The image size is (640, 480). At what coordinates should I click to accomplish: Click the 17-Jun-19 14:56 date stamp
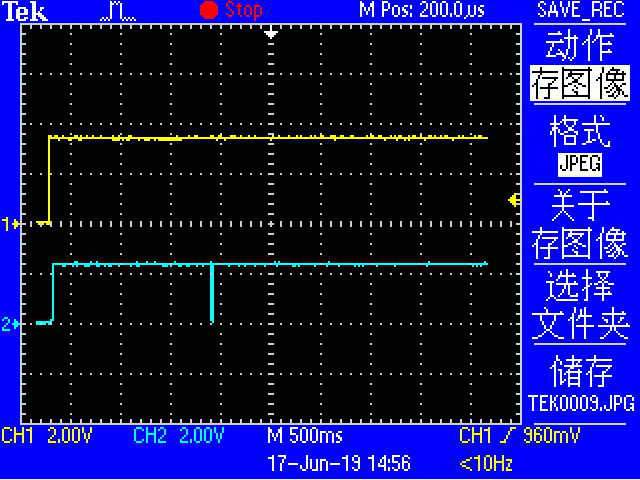coord(338,464)
